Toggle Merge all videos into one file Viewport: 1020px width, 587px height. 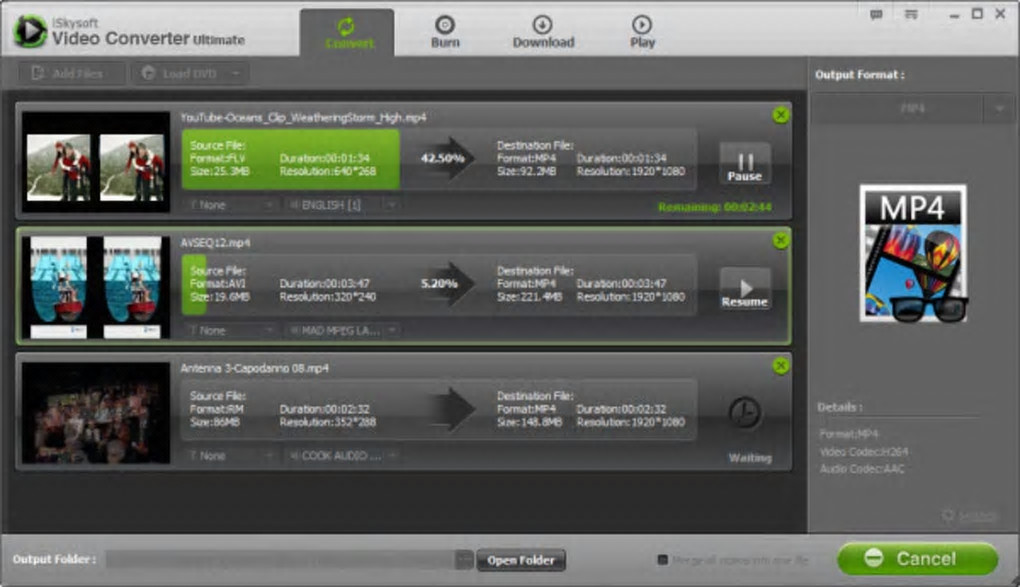click(662, 559)
